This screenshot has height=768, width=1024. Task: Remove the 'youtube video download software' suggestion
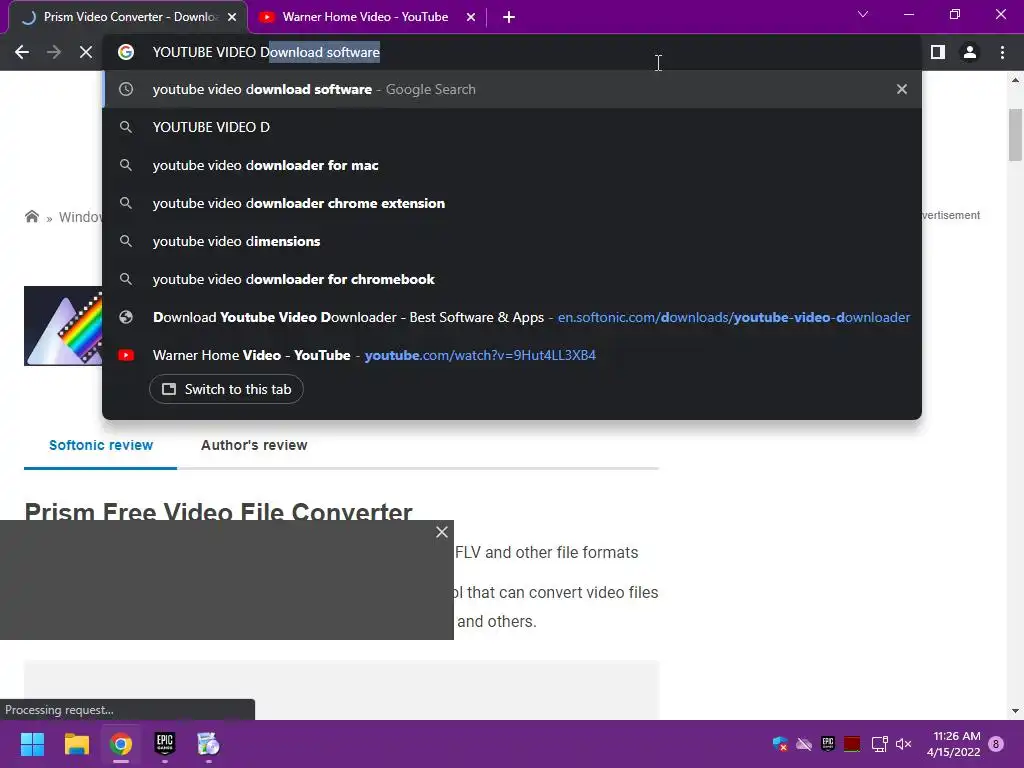tap(902, 89)
